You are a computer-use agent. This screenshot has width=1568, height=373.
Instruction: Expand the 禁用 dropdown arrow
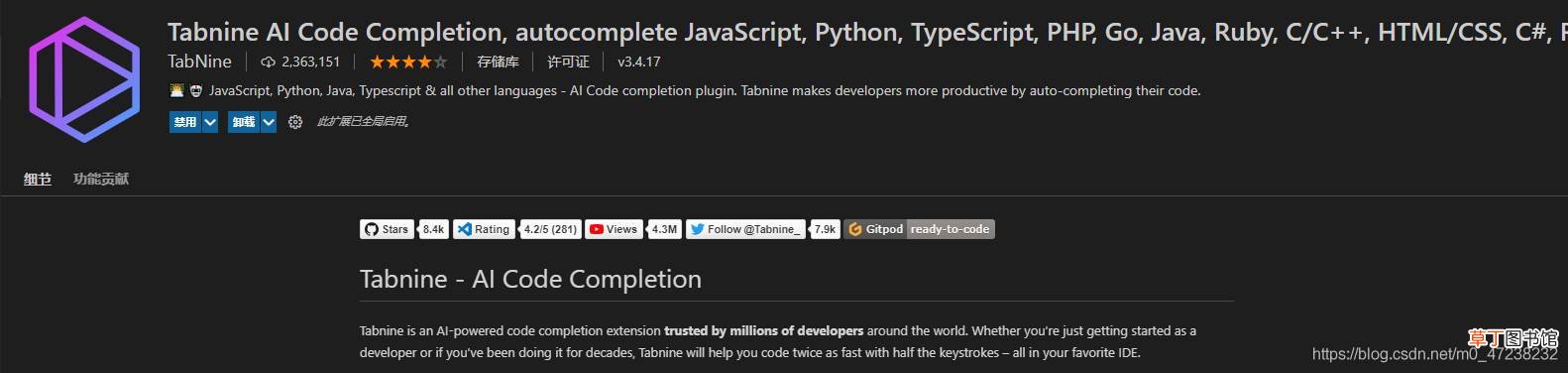[210, 122]
